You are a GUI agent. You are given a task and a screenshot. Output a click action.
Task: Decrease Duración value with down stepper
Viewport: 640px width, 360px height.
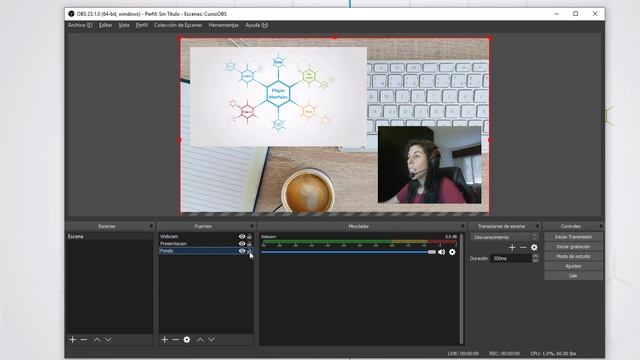pos(536,260)
